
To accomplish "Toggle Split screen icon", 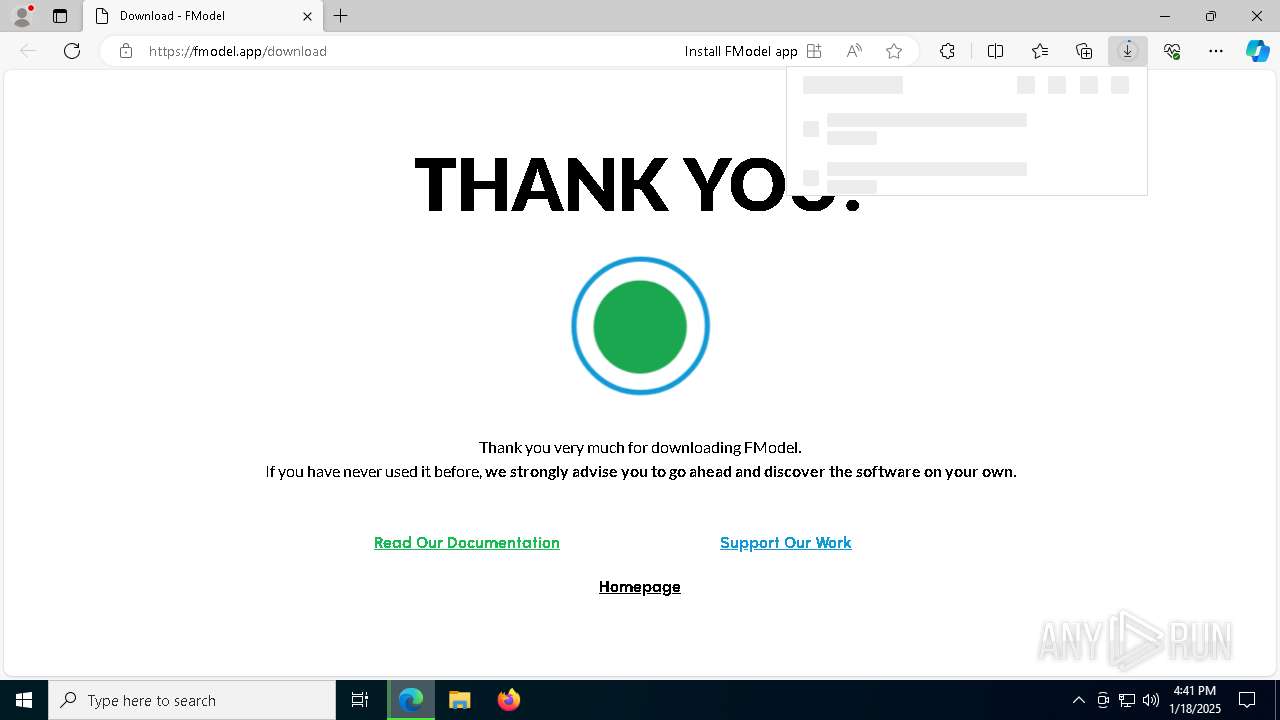I will [995, 51].
